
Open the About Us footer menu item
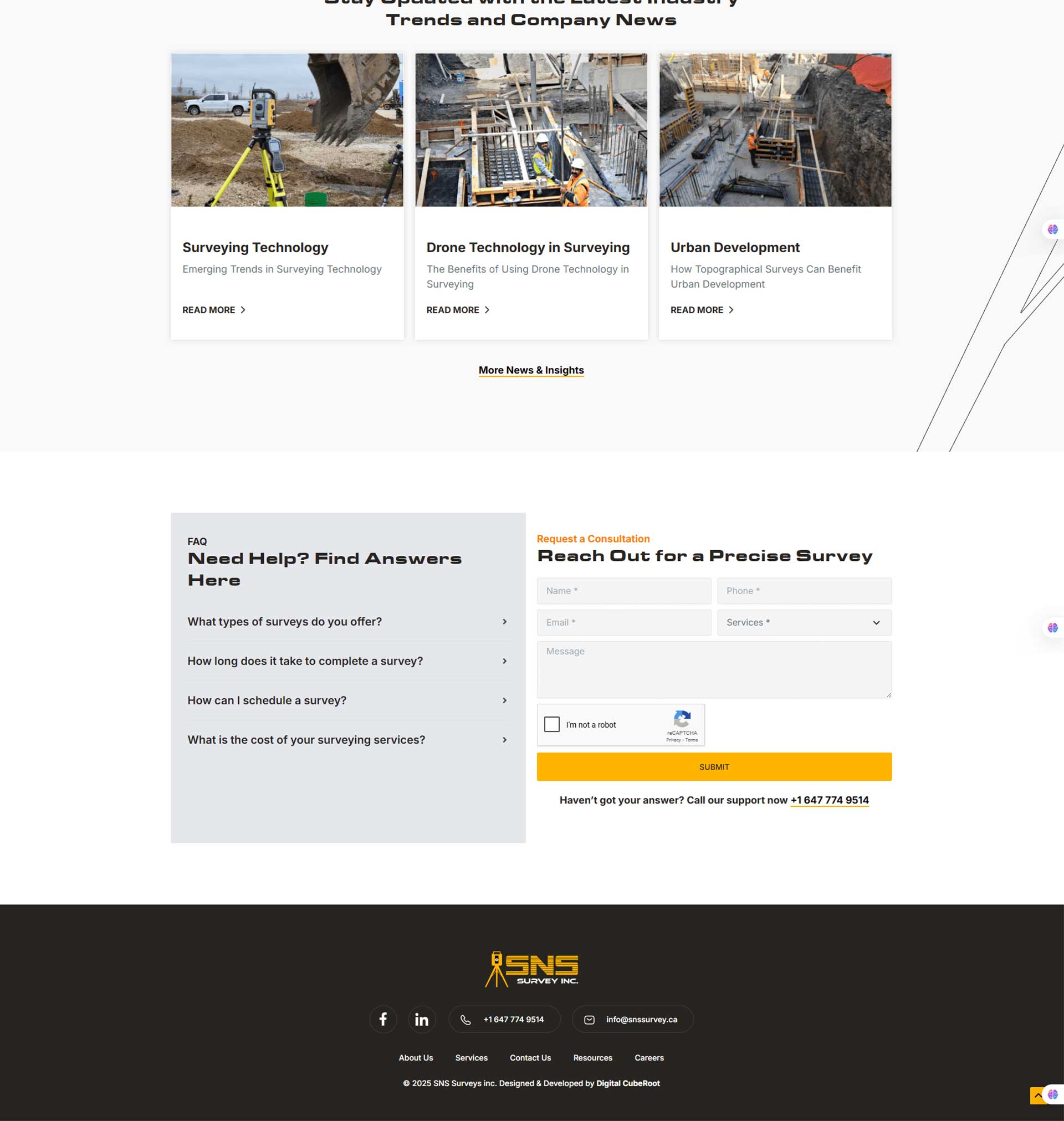click(416, 1057)
